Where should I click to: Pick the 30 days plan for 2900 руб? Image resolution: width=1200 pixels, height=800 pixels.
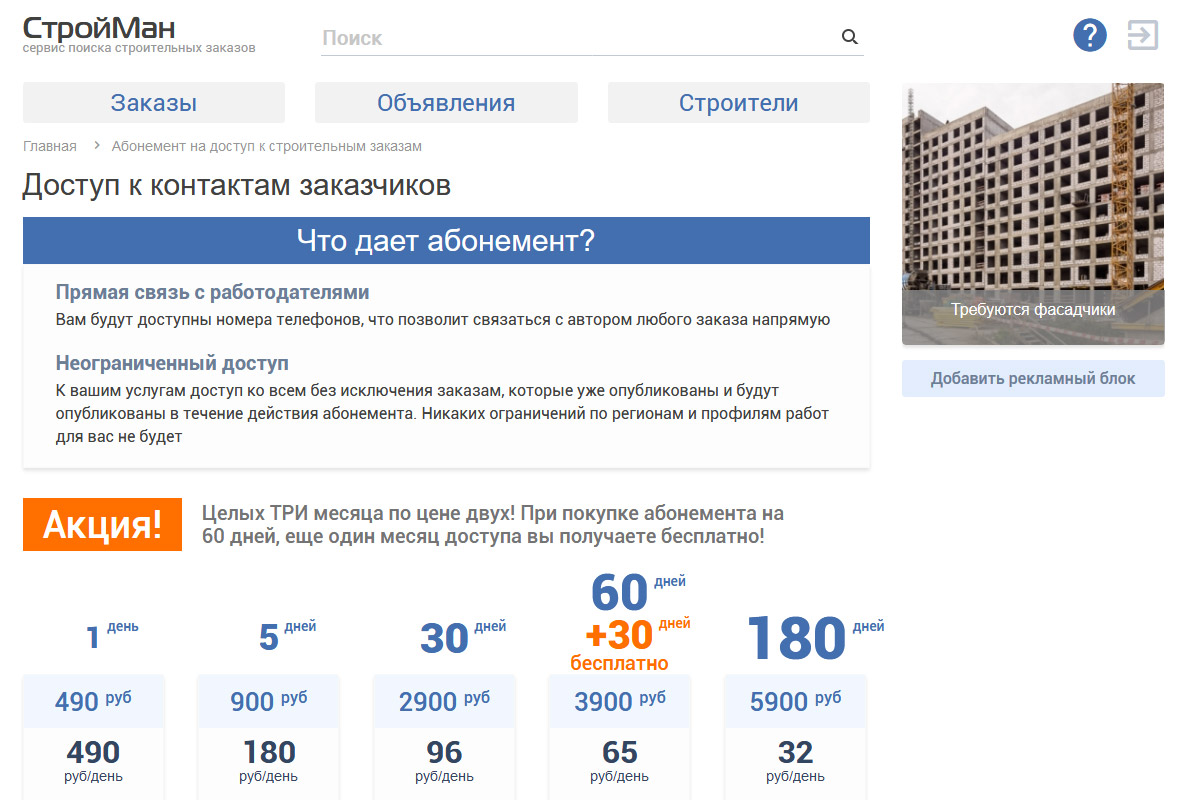tap(444, 702)
